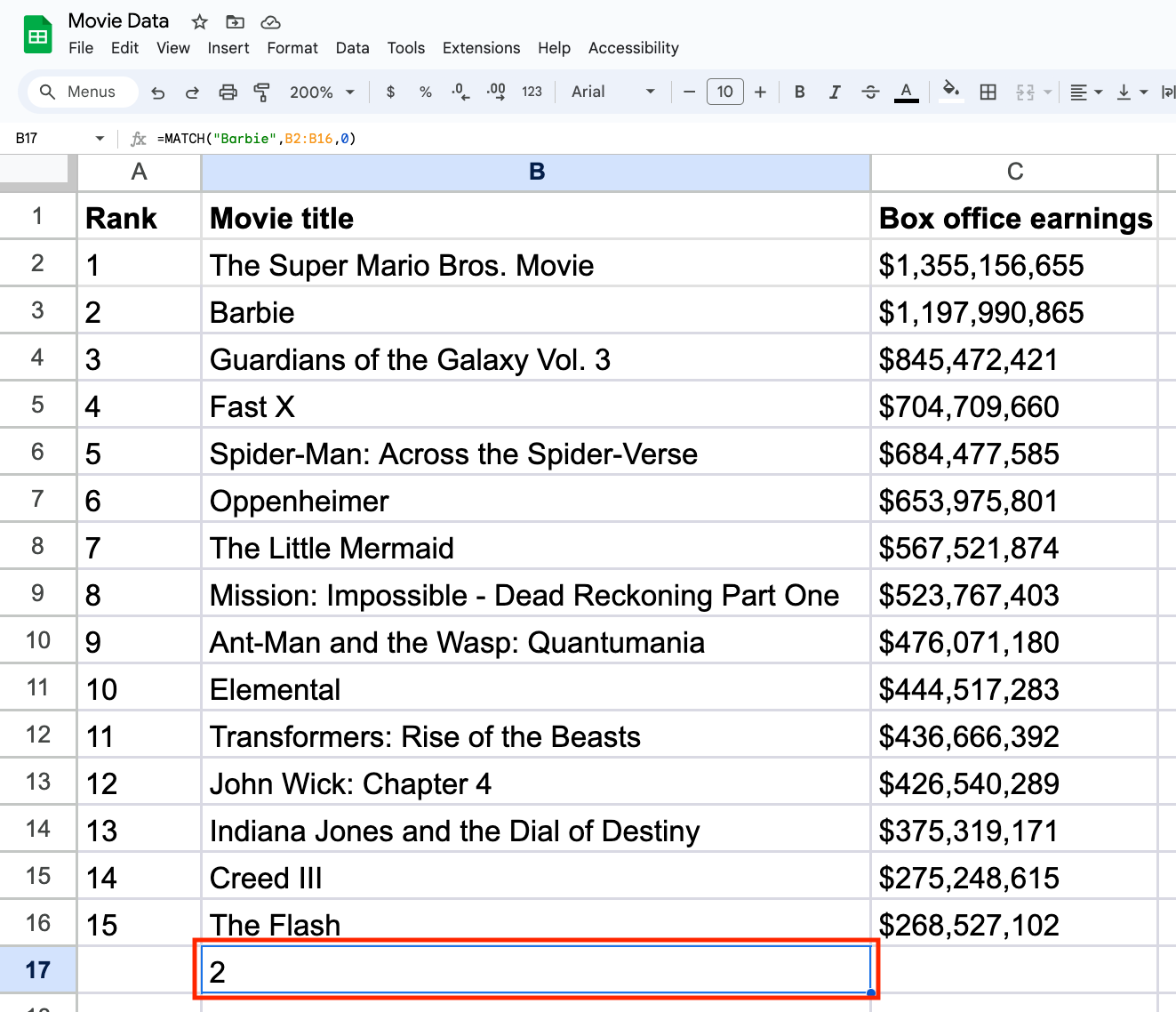Expand Name box dropdown arrow
1176x1012 pixels.
100,139
